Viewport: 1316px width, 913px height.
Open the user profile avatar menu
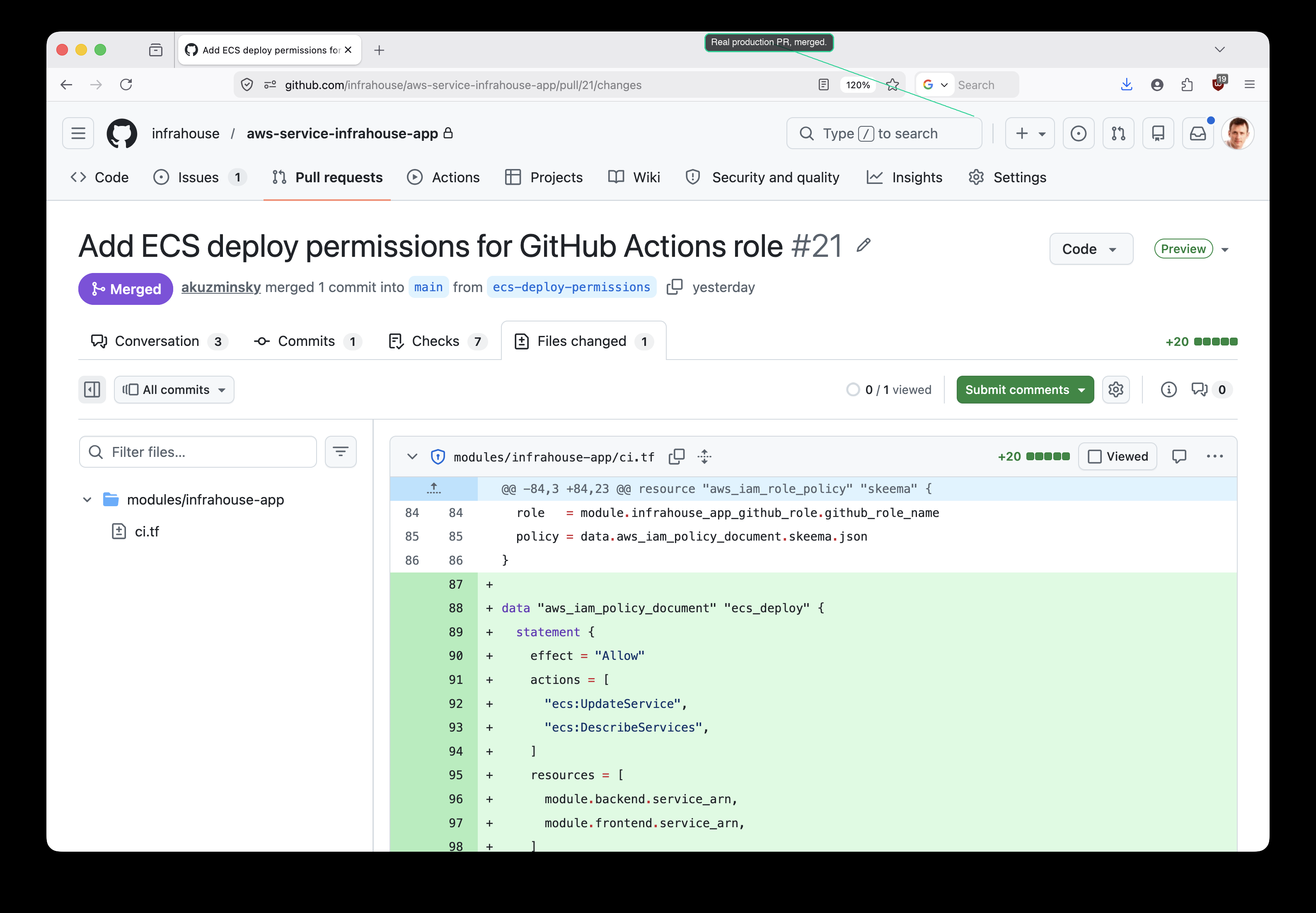1238,133
